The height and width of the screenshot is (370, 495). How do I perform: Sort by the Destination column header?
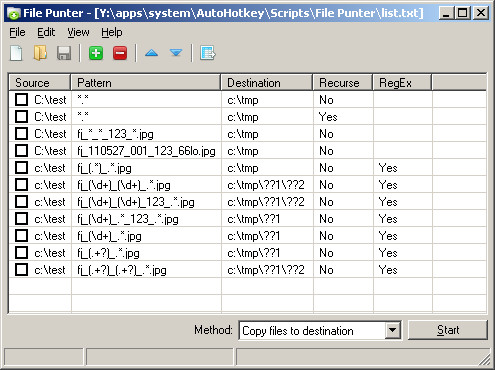coord(267,83)
